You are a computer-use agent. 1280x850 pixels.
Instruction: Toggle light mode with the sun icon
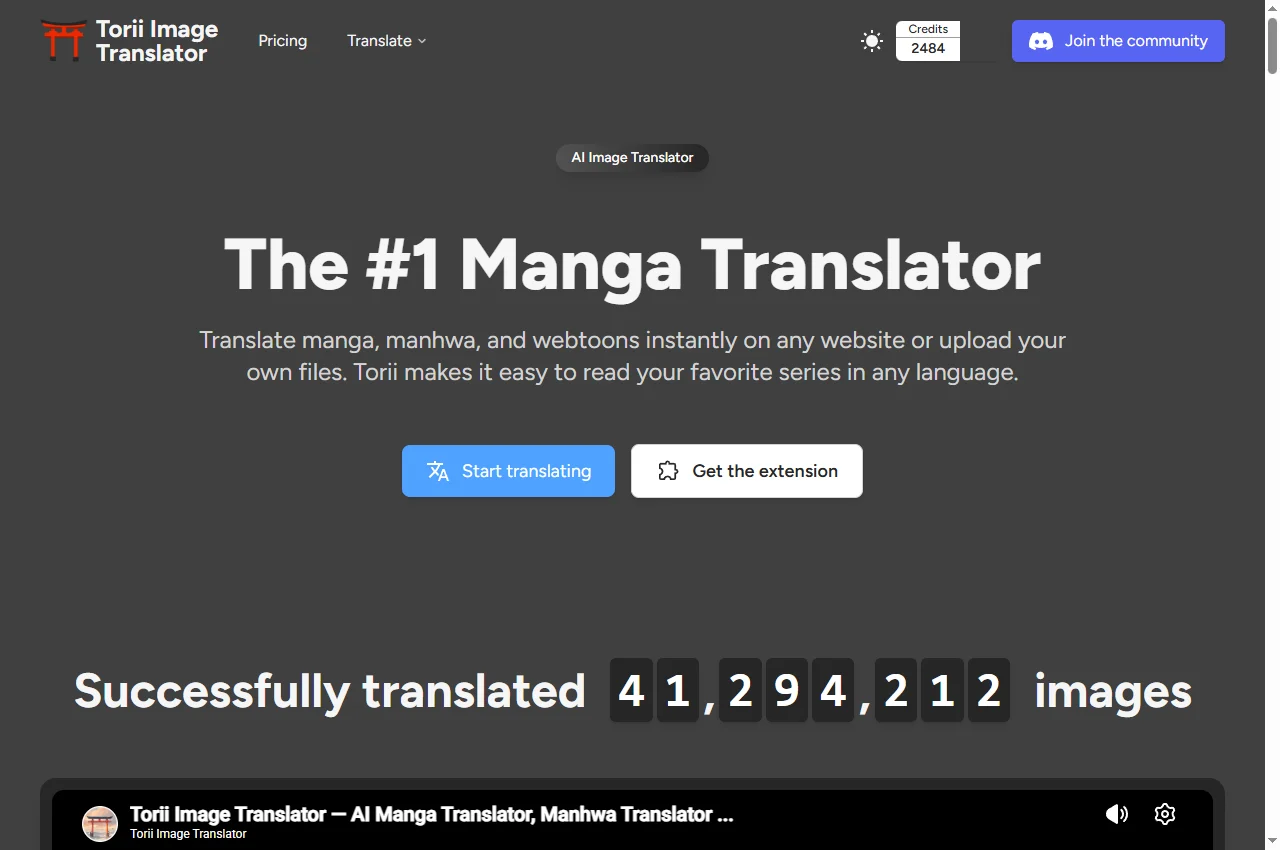pos(872,41)
